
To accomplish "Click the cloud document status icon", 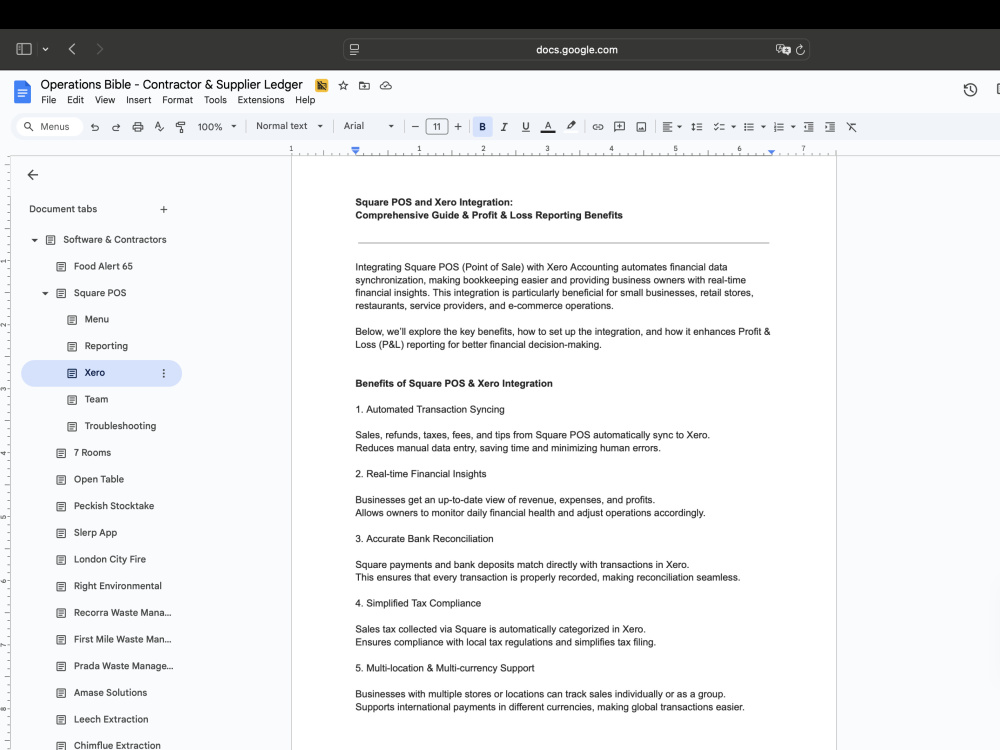I will tap(386, 85).
